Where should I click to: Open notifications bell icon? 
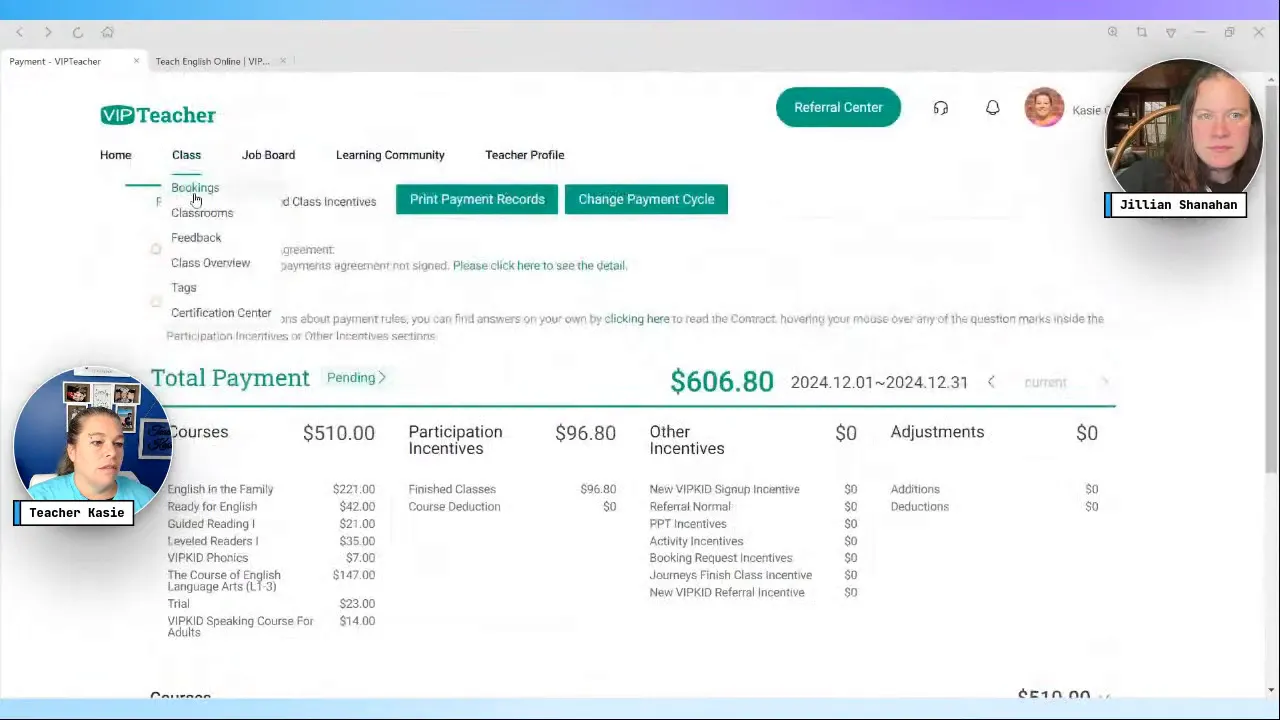992,108
